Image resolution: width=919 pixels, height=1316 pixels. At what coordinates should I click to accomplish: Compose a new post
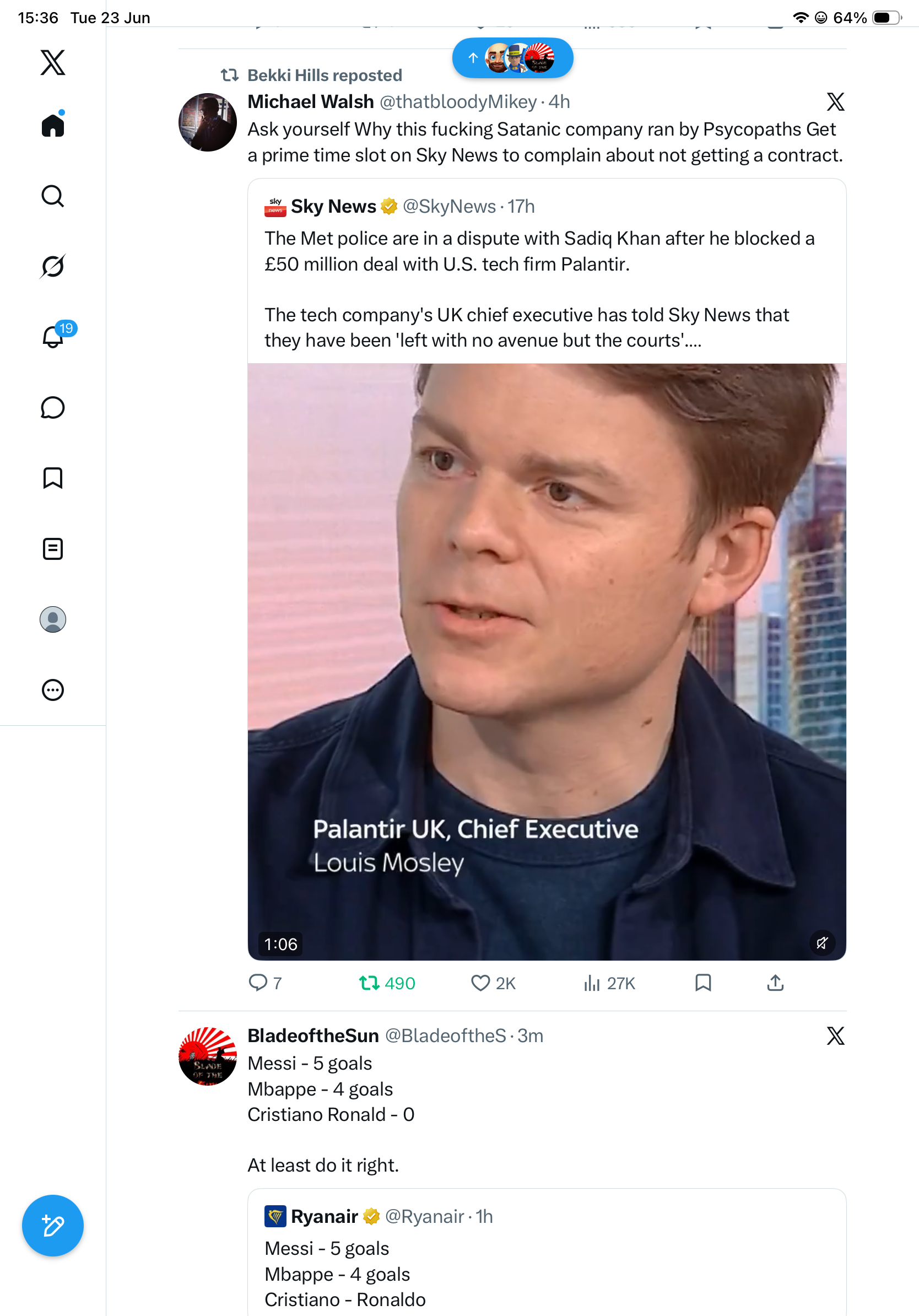tap(53, 1226)
